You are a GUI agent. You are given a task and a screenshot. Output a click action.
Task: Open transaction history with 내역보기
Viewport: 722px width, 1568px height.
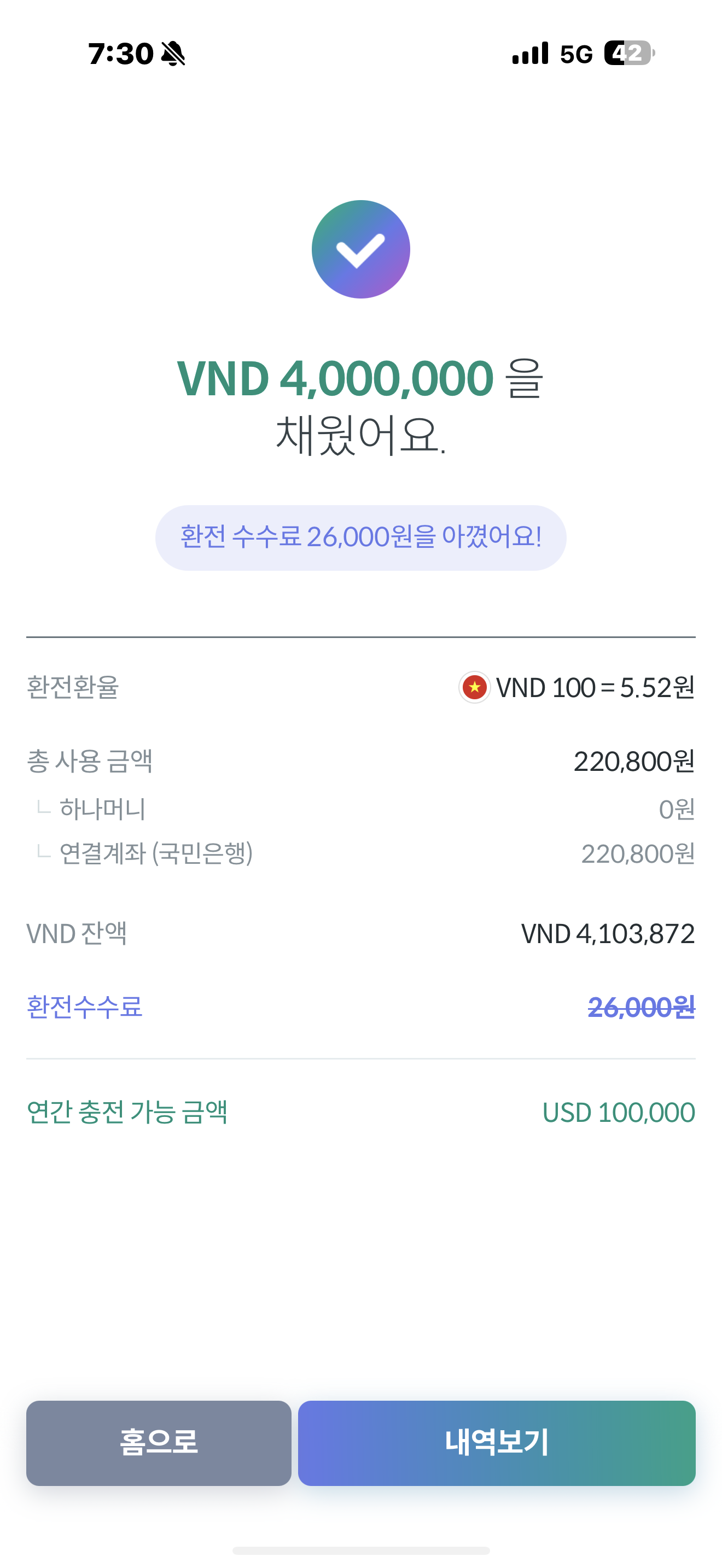(497, 1443)
